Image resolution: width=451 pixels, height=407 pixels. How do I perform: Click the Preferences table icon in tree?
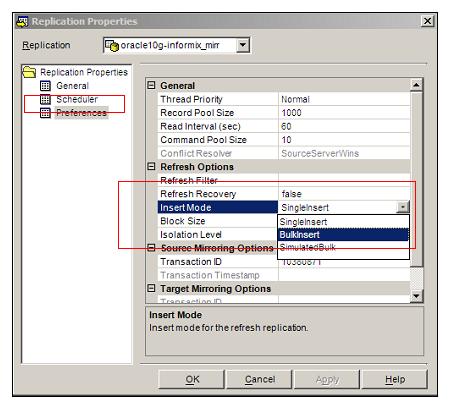[x=45, y=113]
